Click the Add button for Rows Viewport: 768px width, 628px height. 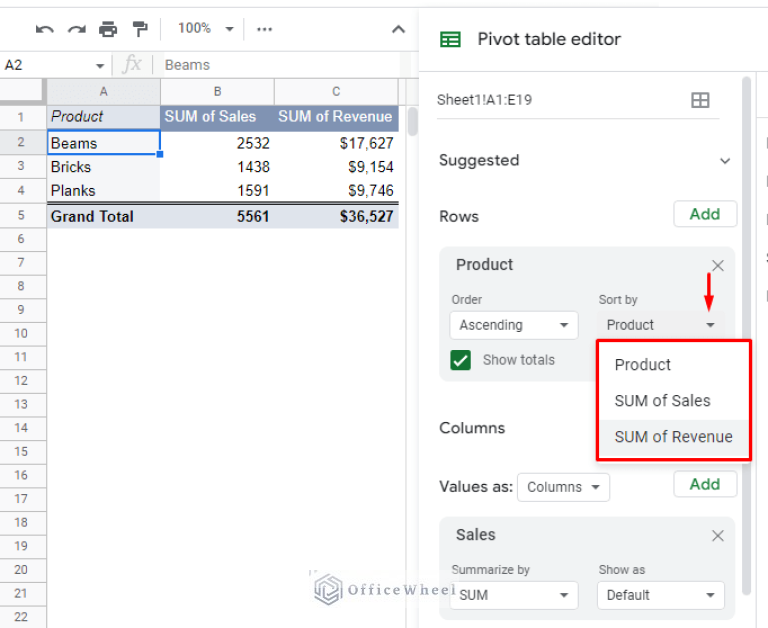704,214
